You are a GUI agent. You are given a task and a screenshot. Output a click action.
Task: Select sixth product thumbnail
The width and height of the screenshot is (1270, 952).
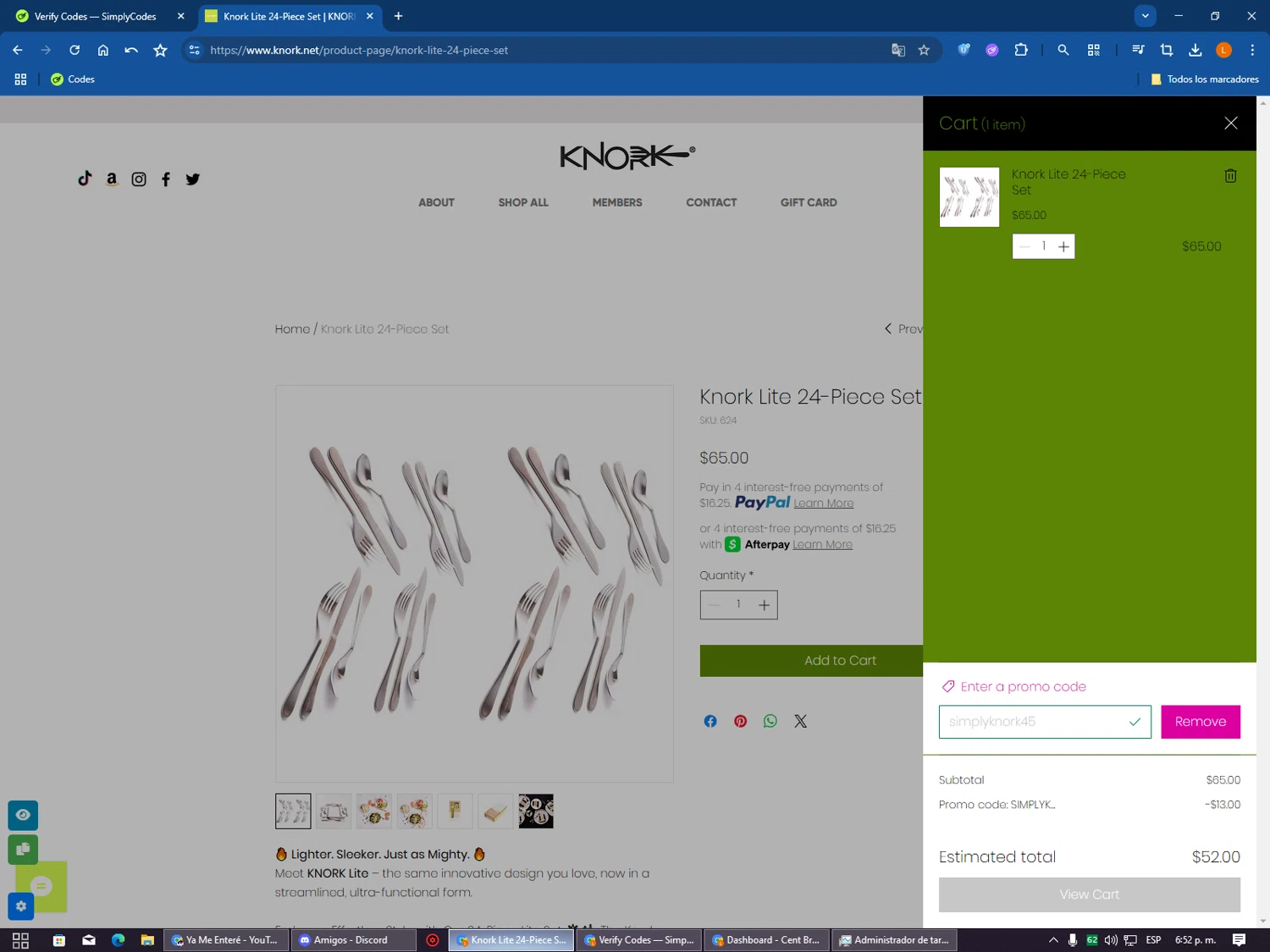pyautogui.click(x=495, y=811)
